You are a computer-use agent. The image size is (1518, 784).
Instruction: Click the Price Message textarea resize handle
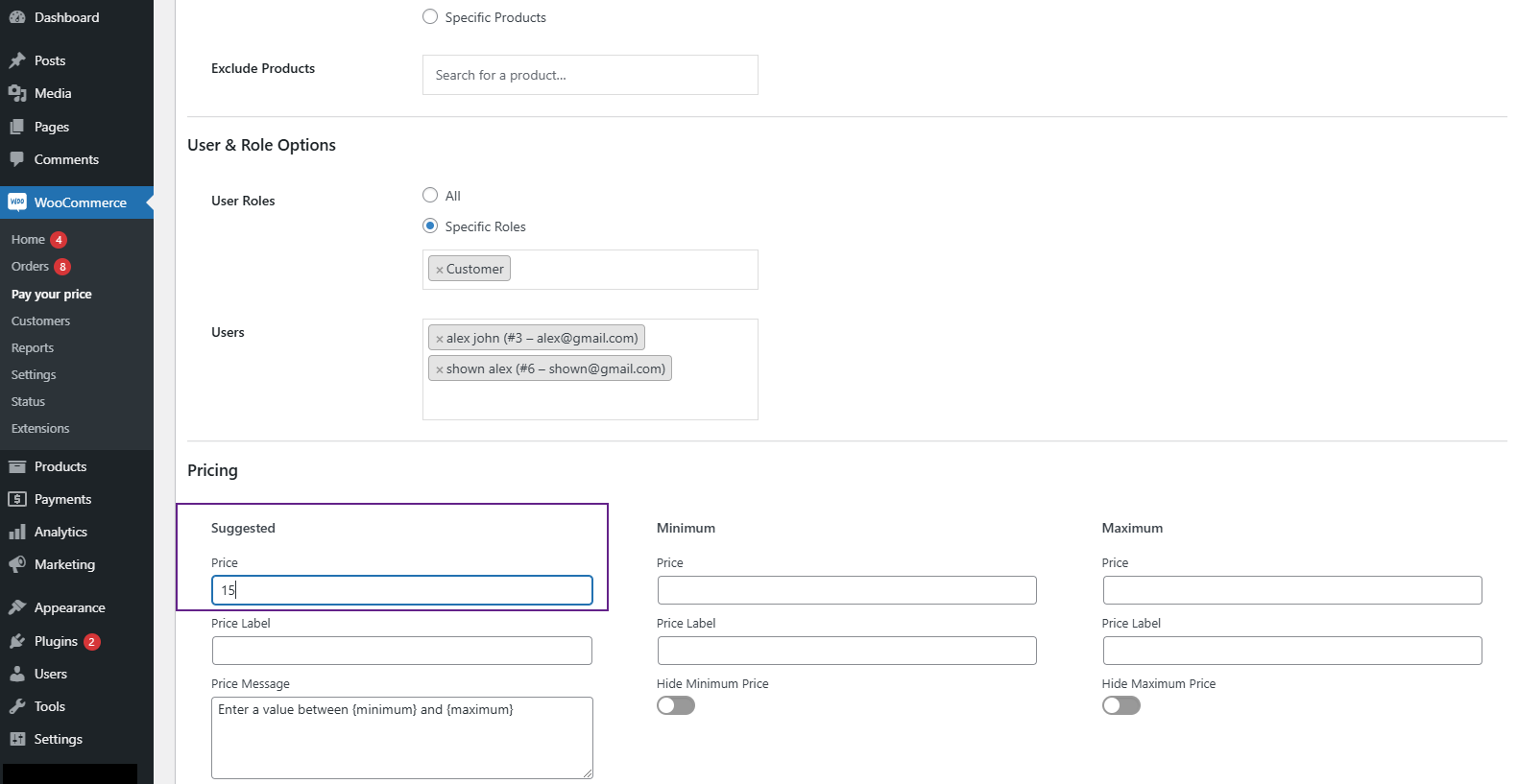click(588, 773)
